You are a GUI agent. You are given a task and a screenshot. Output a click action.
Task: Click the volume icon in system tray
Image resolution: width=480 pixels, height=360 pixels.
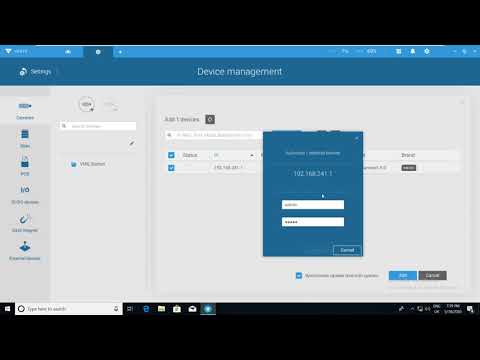tap(428, 309)
